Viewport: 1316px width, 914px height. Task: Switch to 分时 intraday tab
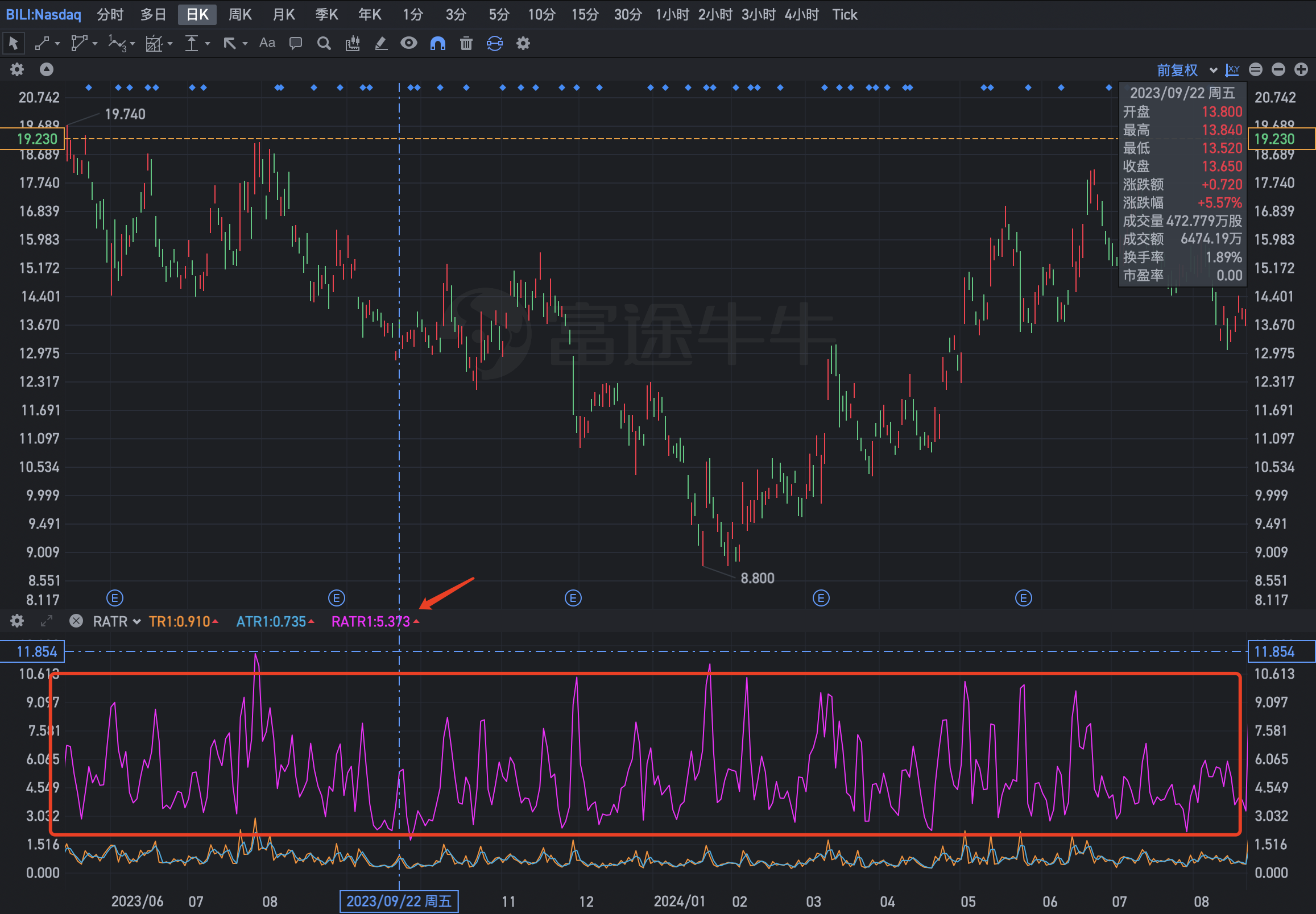point(110,14)
